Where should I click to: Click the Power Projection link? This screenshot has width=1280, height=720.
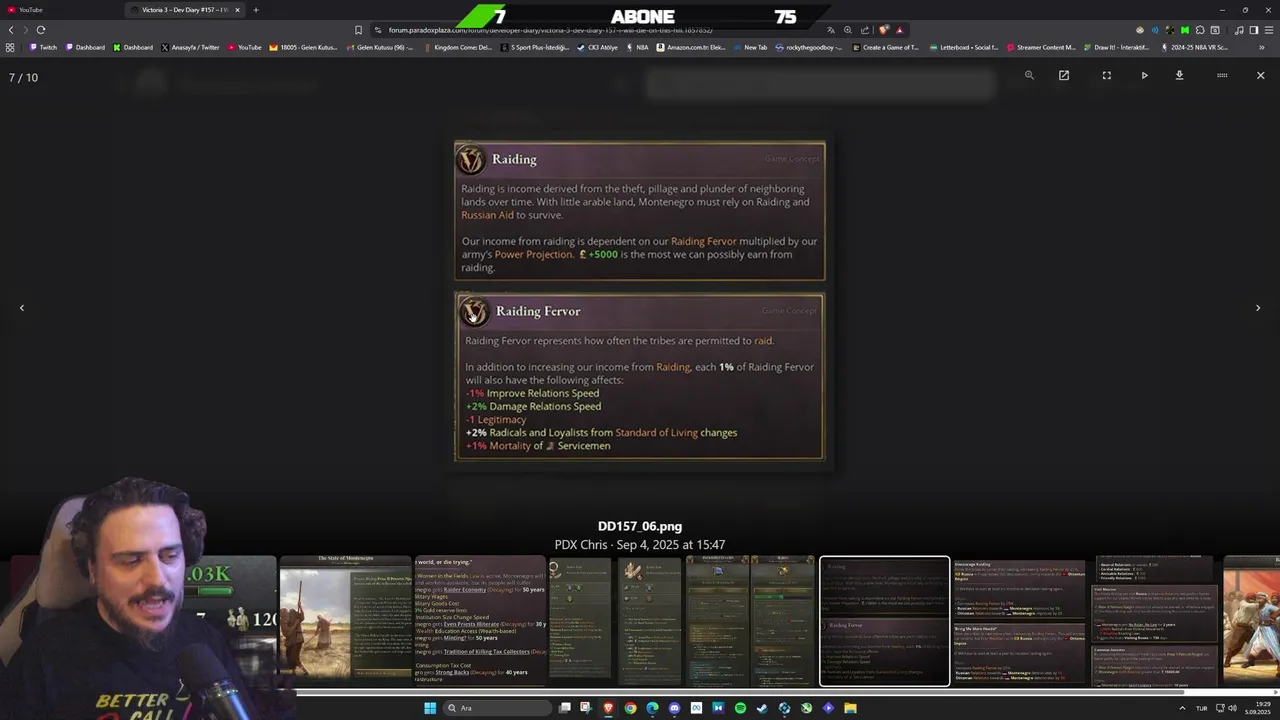(535, 254)
